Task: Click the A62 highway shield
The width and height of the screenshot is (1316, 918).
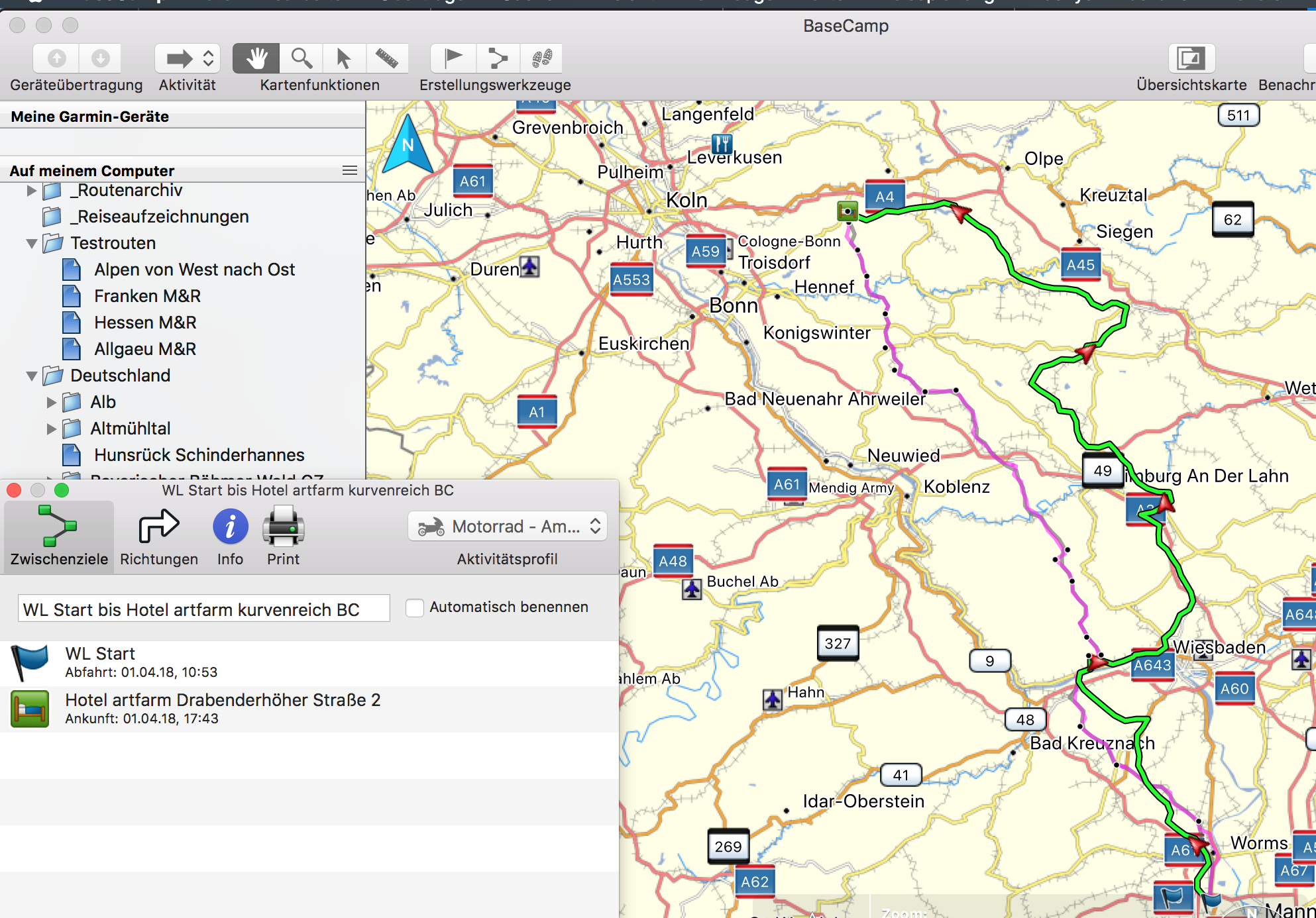Action: coord(755,882)
